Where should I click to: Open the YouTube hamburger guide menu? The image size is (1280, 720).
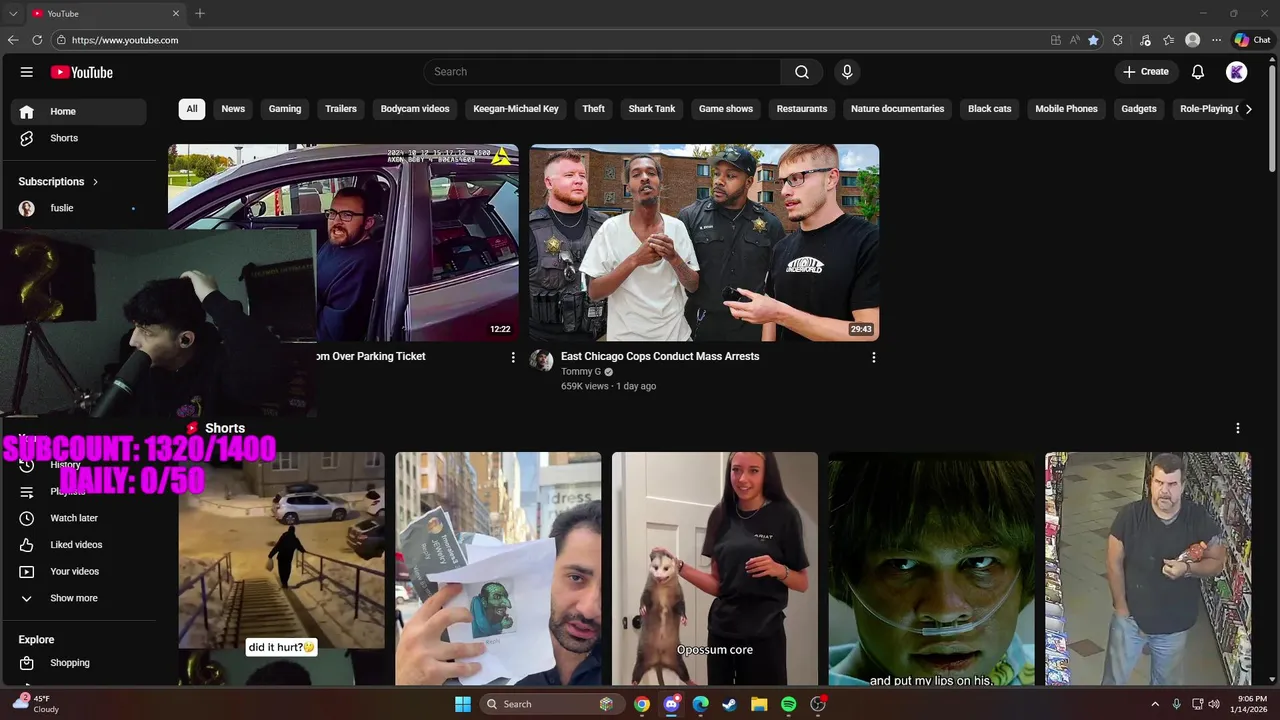tap(27, 72)
